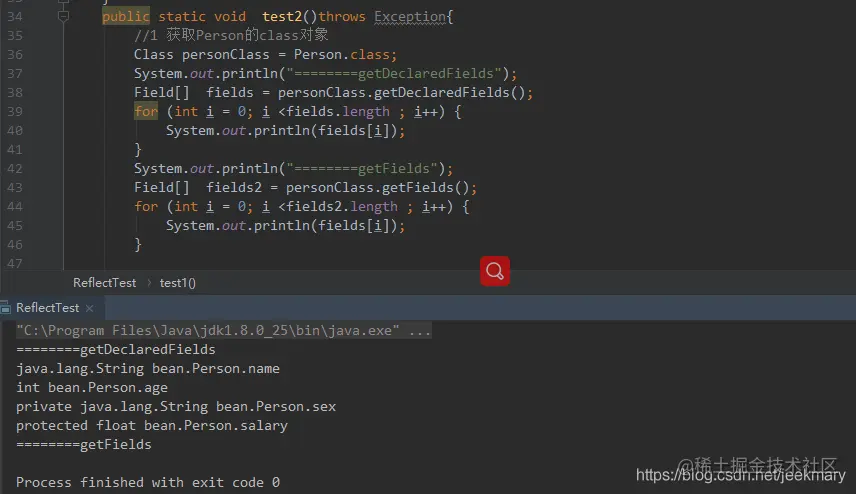Image resolution: width=856 pixels, height=494 pixels.
Task: Click the personClass variable declaration on line 36
Action: click(225, 55)
